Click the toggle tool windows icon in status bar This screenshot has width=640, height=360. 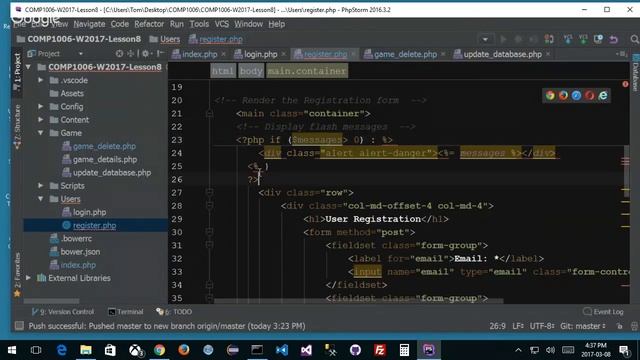pyautogui.click(x=19, y=326)
